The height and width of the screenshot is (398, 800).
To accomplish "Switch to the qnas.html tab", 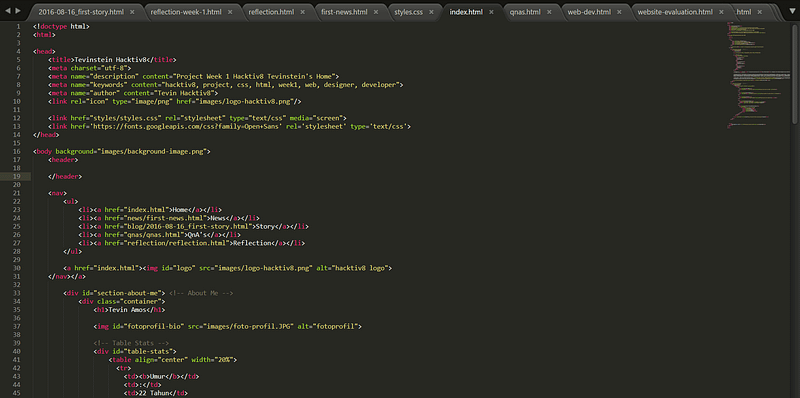I will coord(525,12).
